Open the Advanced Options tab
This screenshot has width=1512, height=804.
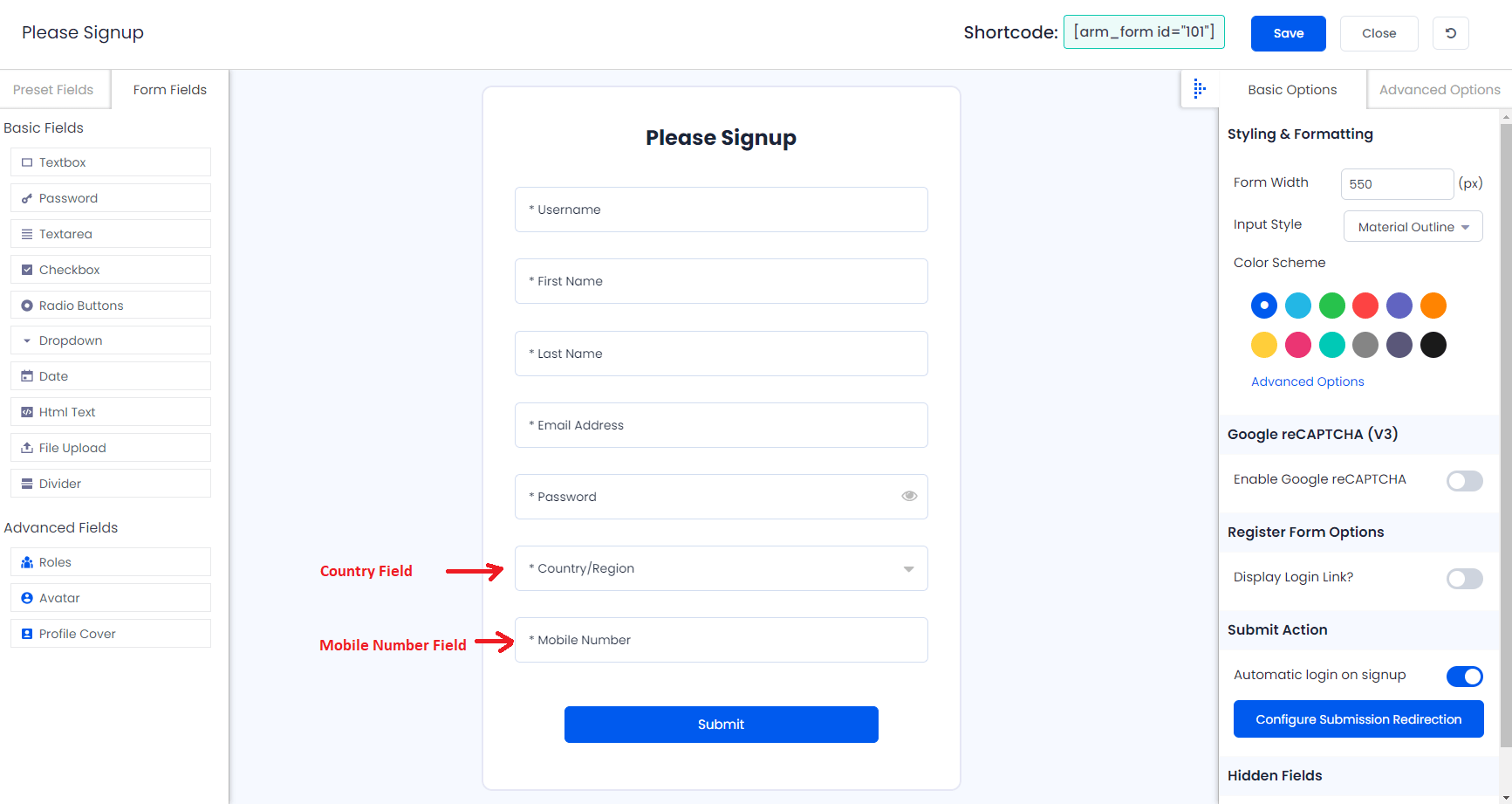(1440, 90)
